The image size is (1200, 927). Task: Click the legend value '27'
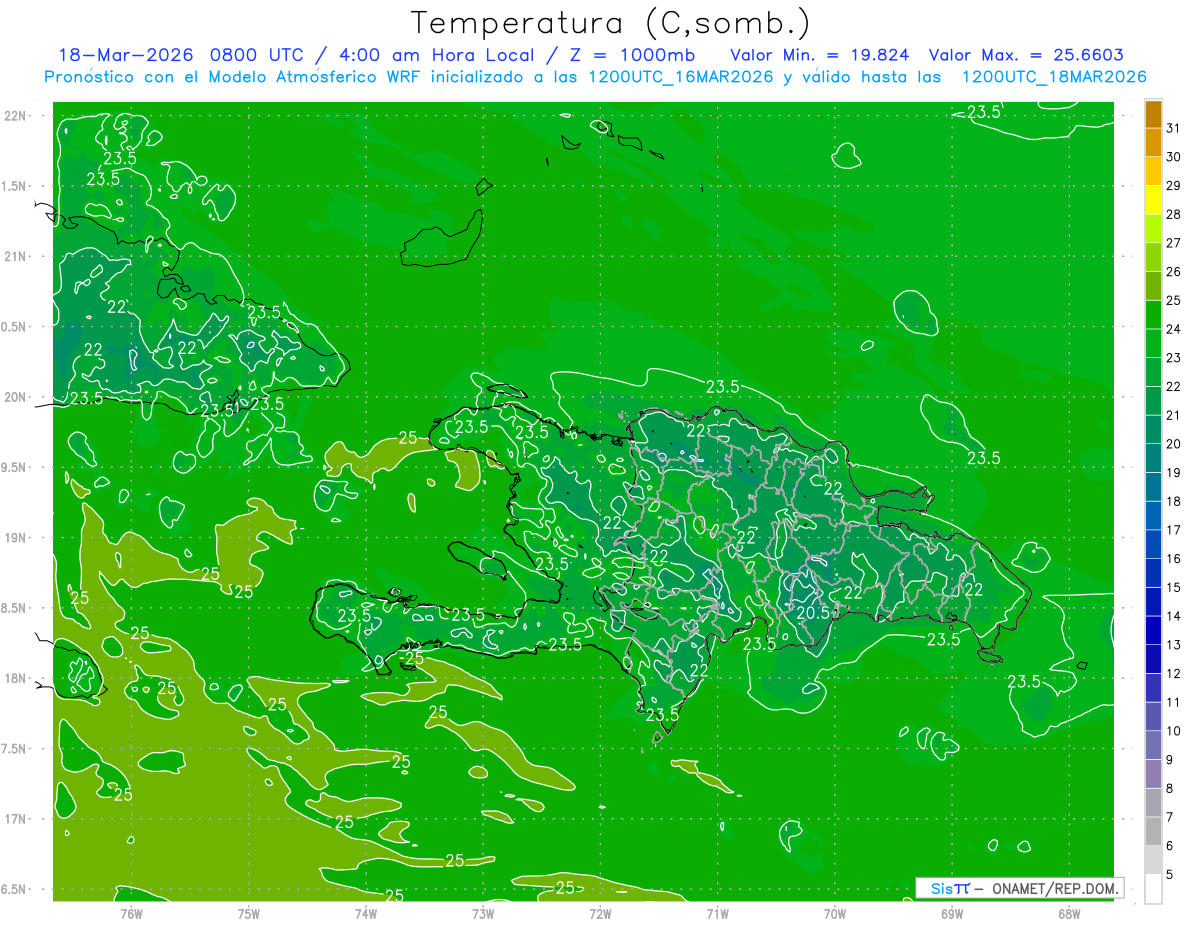tap(1174, 243)
